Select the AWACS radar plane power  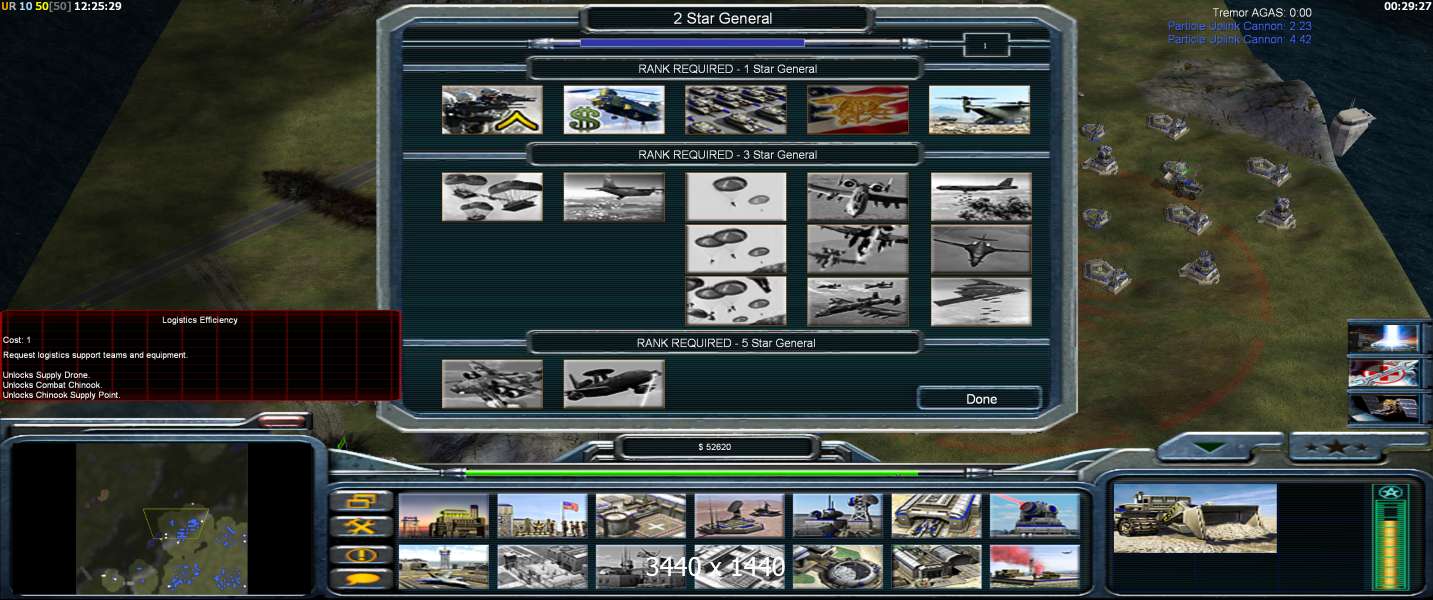[613, 384]
